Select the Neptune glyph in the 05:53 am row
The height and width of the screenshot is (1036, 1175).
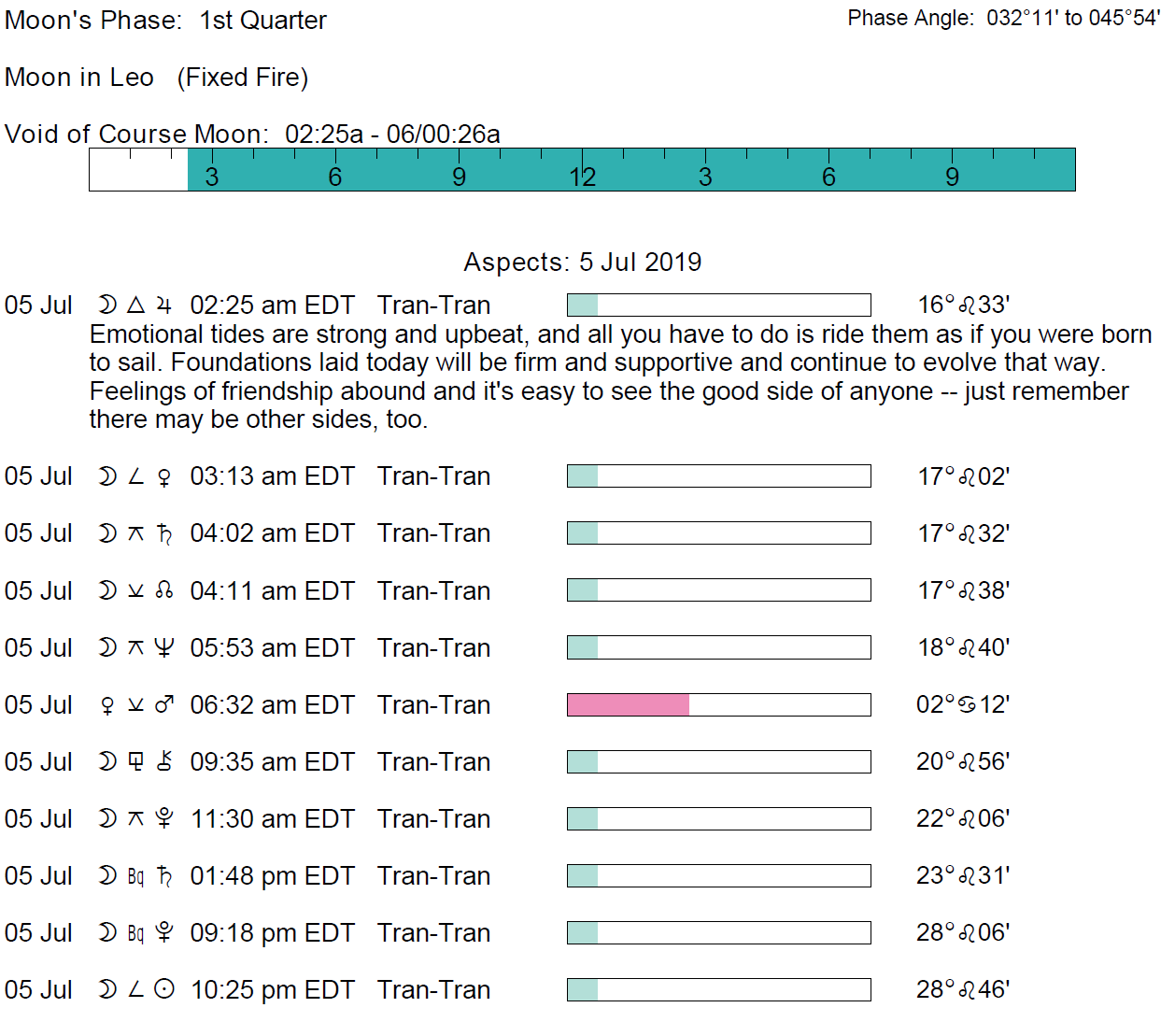164,648
